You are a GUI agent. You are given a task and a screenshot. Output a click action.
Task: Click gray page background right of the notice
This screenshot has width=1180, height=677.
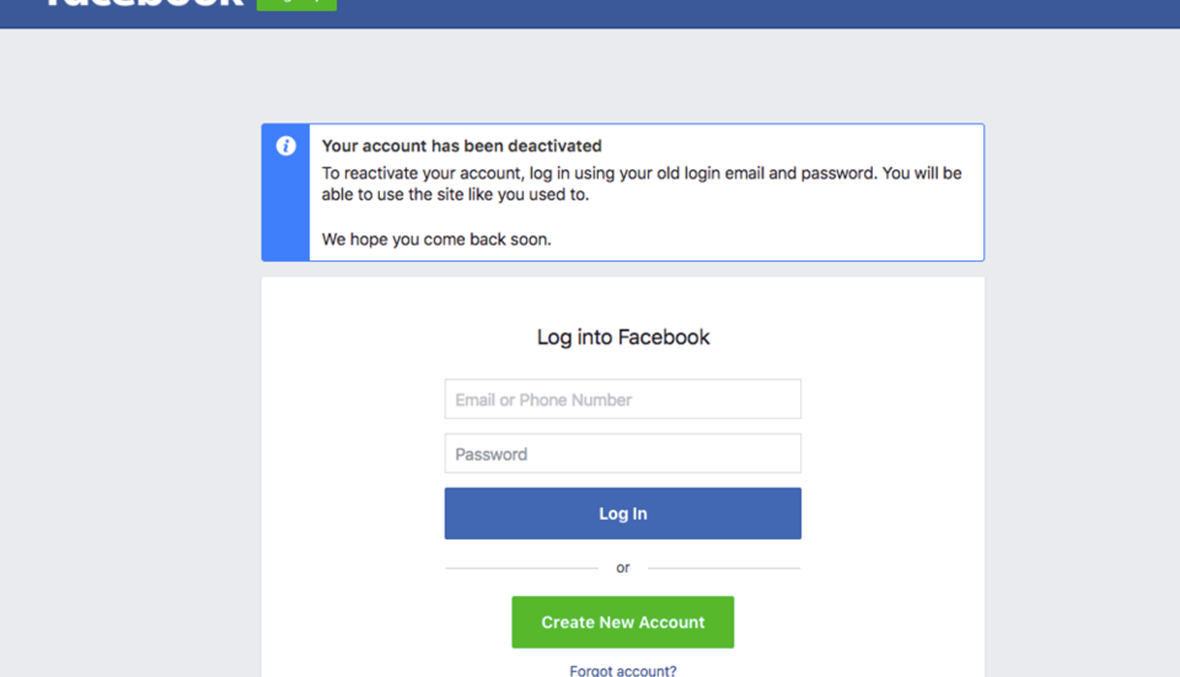[x=1080, y=192]
